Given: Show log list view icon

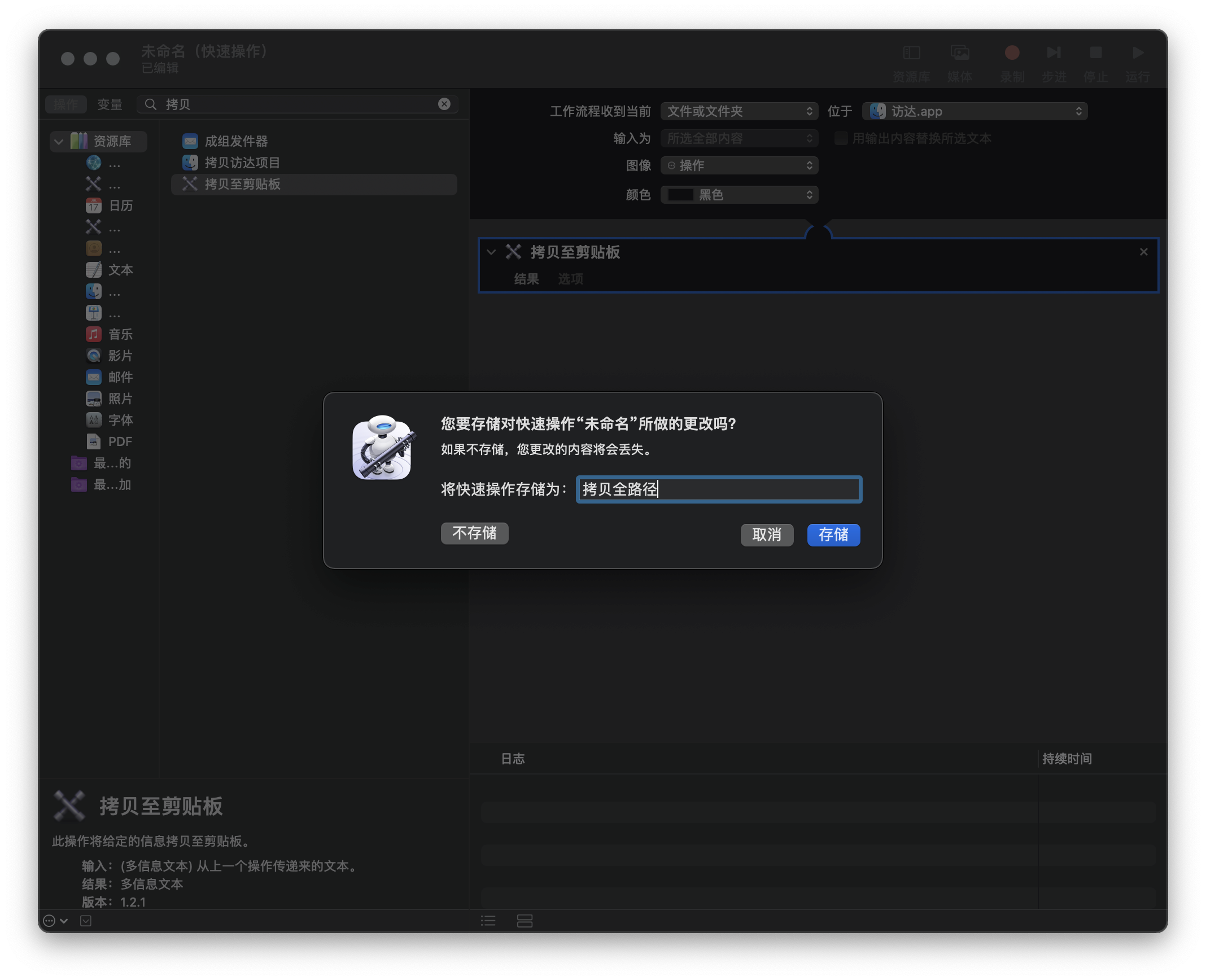Looking at the screenshot, I should 488,921.
